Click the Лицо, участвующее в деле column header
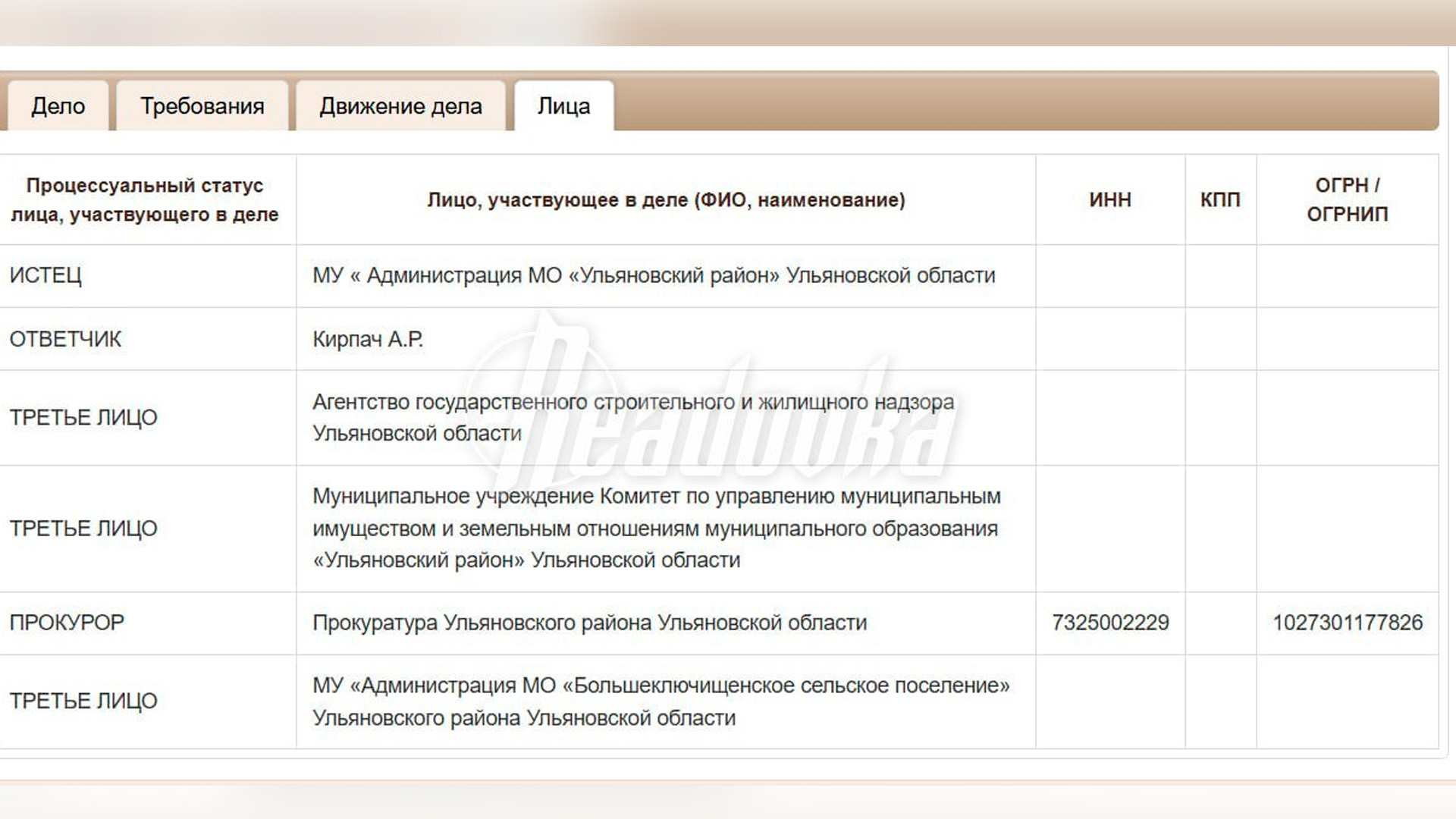The width and height of the screenshot is (1456, 819). 666,200
